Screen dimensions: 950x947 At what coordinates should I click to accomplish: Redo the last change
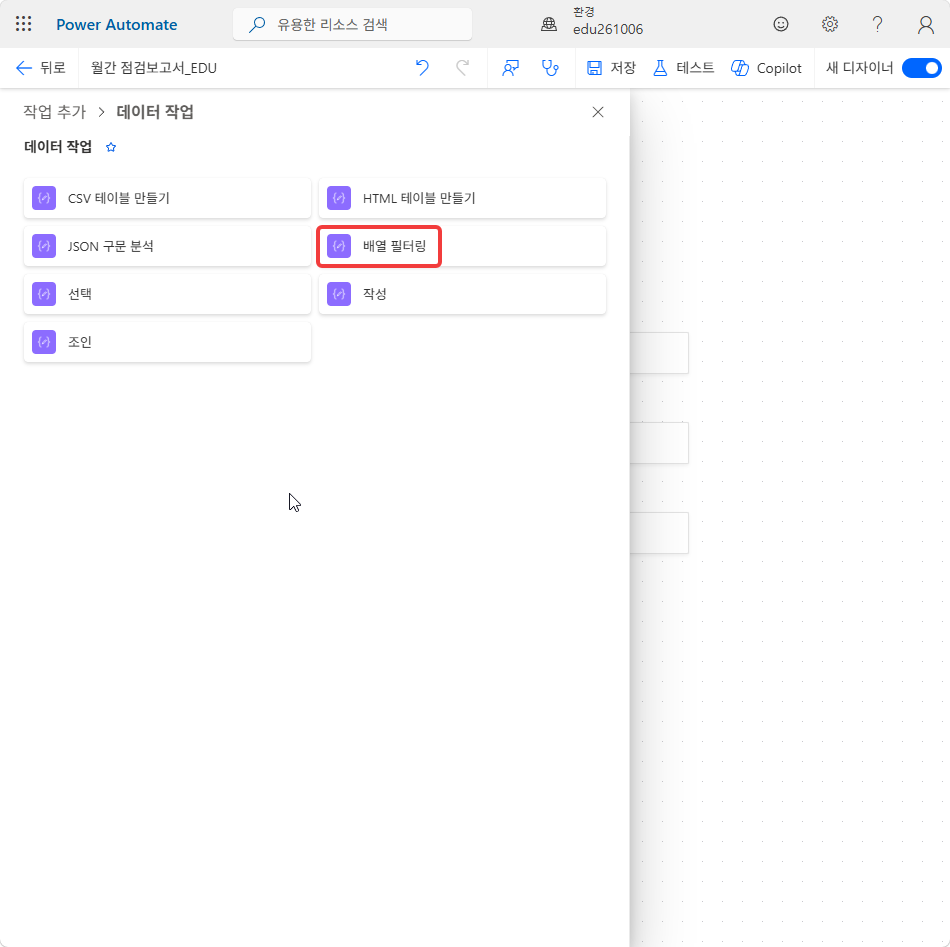point(462,68)
